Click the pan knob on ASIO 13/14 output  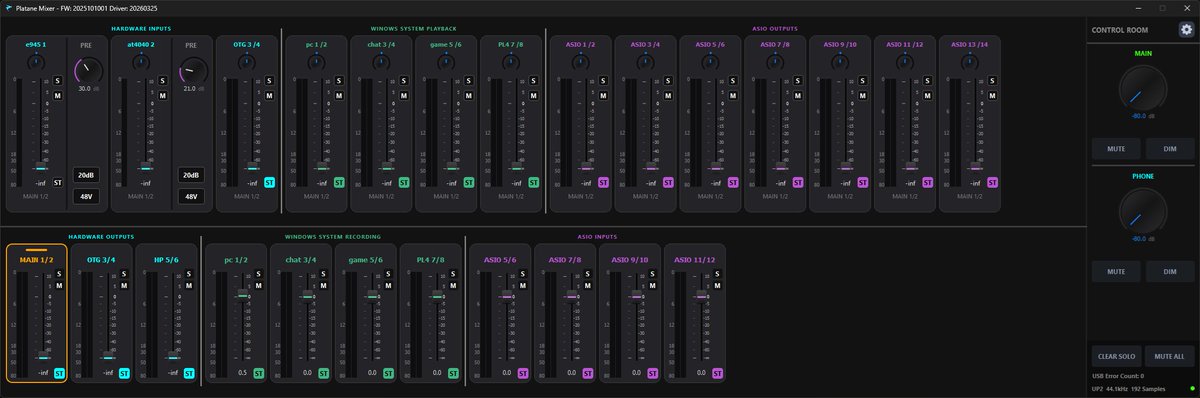coord(971,62)
